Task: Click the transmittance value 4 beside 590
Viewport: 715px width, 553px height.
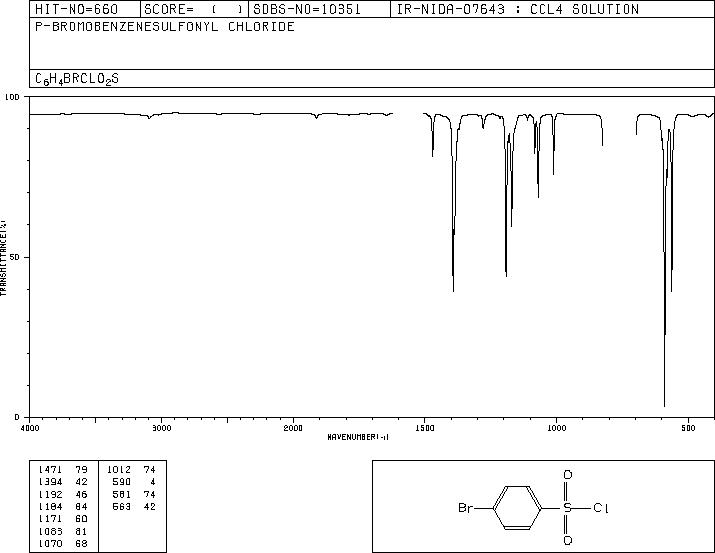Action: pos(153,482)
